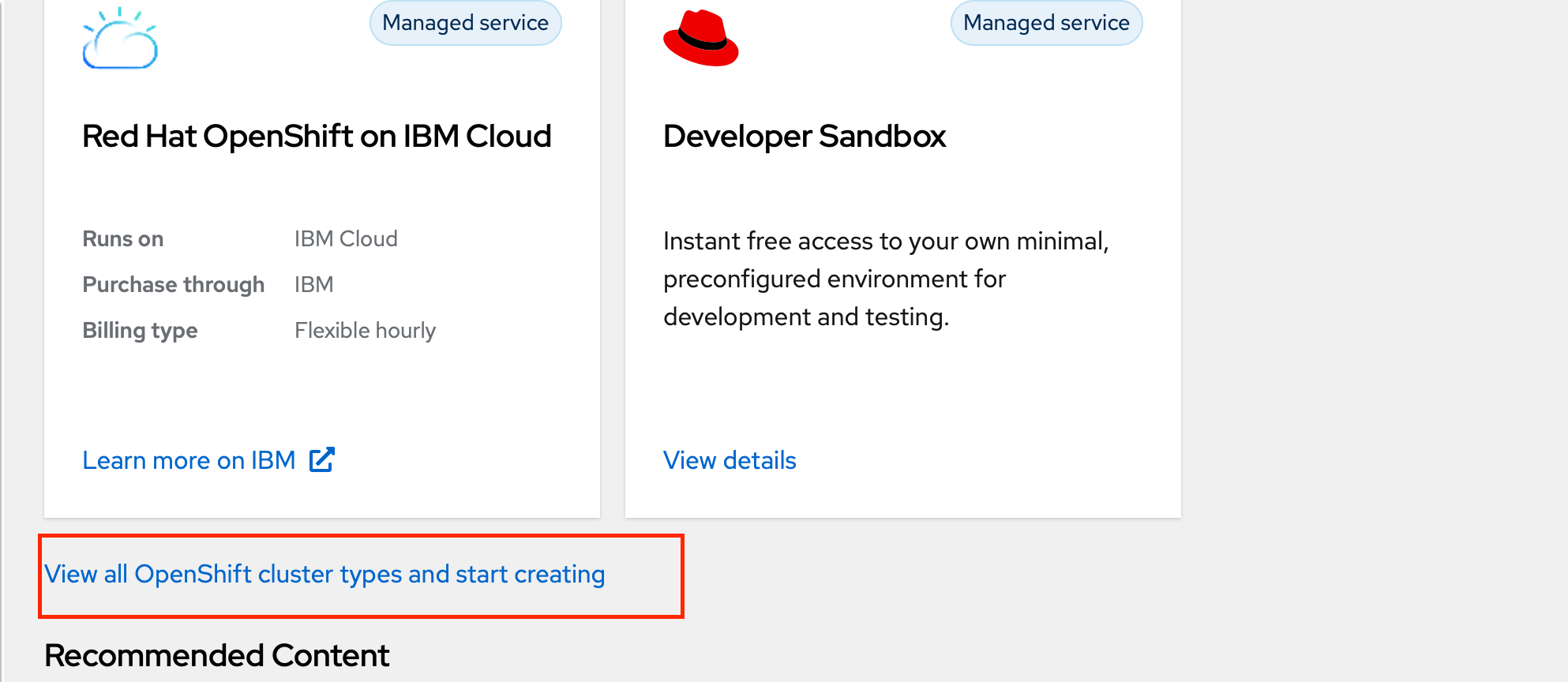
Task: Click the Runs on label
Action: pyautogui.click(x=123, y=239)
